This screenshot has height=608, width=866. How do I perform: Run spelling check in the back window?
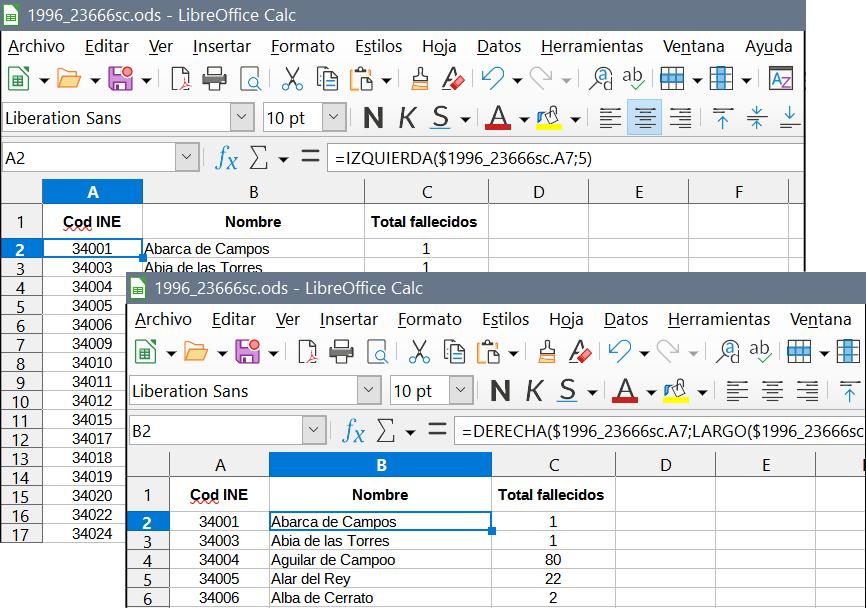click(633, 79)
